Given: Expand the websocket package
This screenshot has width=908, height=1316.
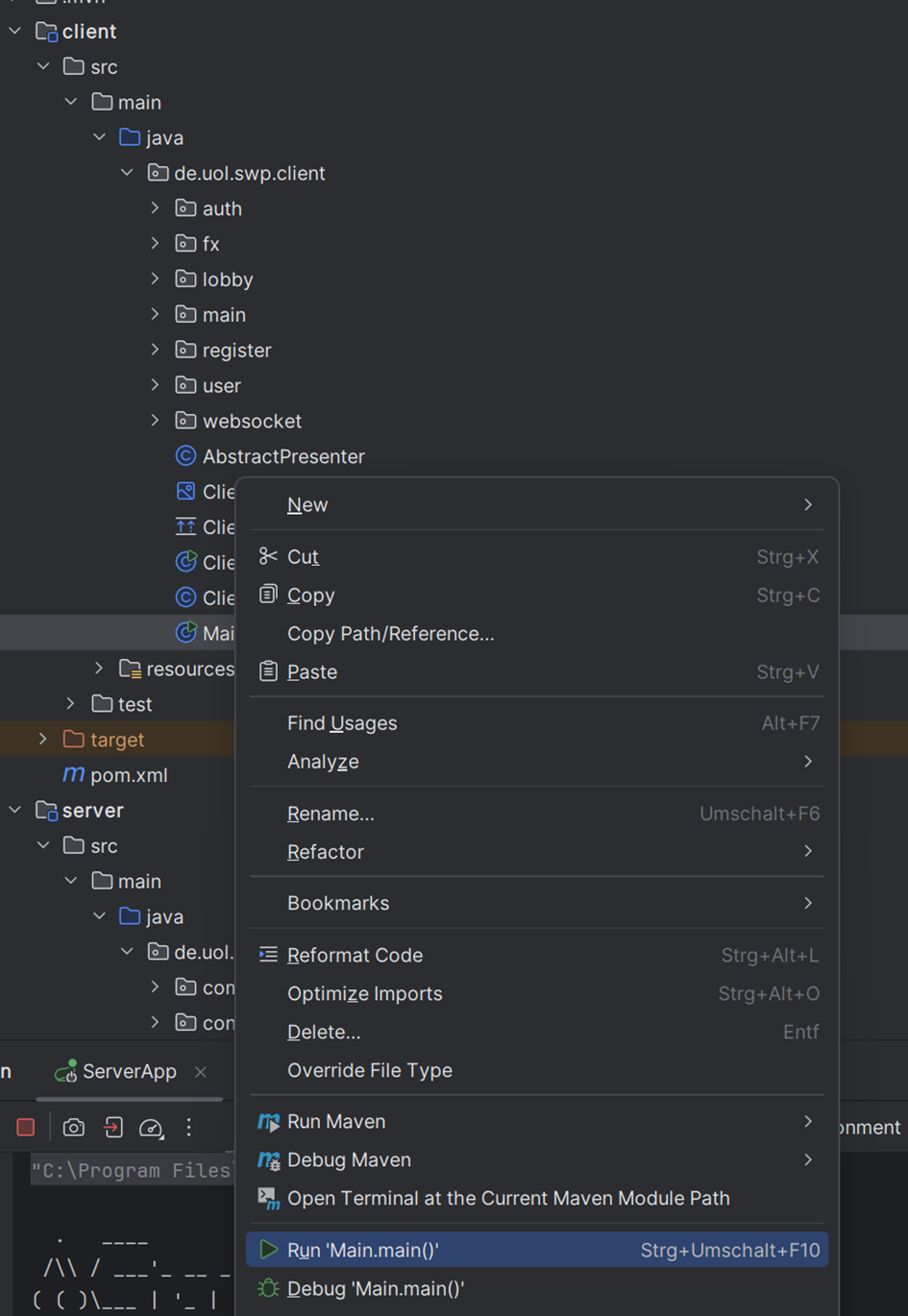Looking at the screenshot, I should tap(155, 421).
